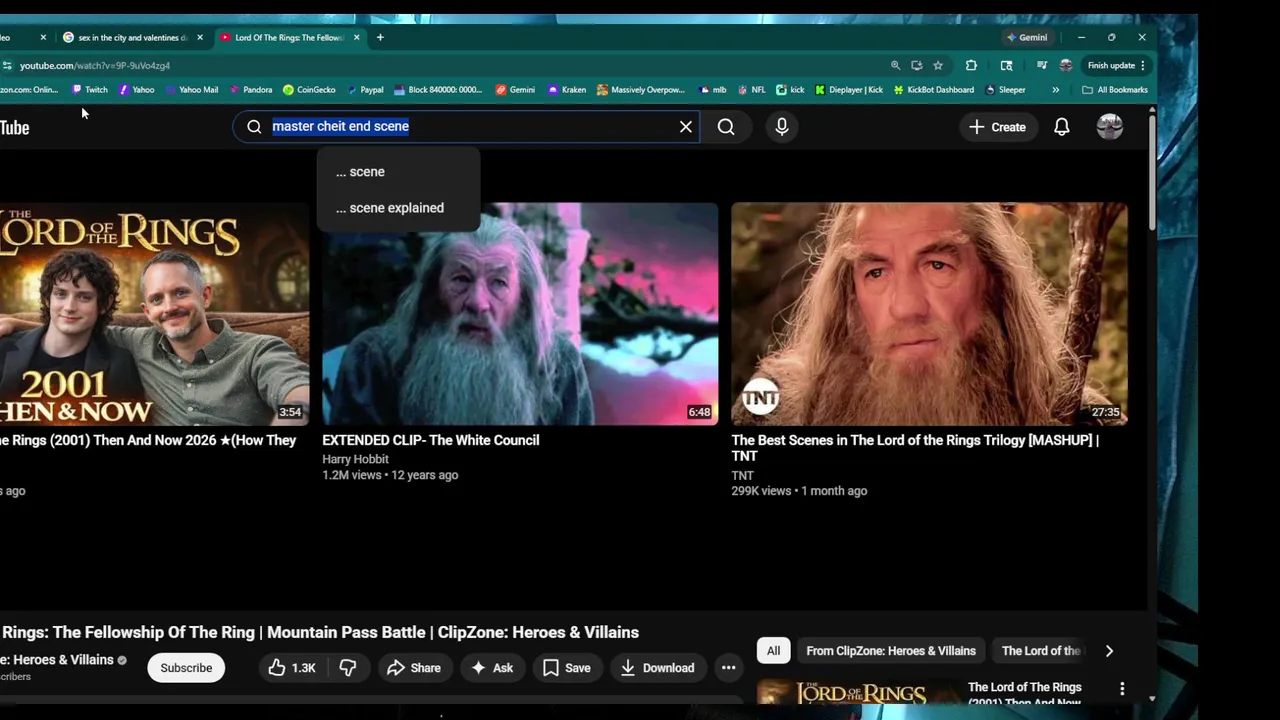Play the 2001 Then & Now thumbnail
Viewport: 1280px width, 720px height.
[154, 314]
